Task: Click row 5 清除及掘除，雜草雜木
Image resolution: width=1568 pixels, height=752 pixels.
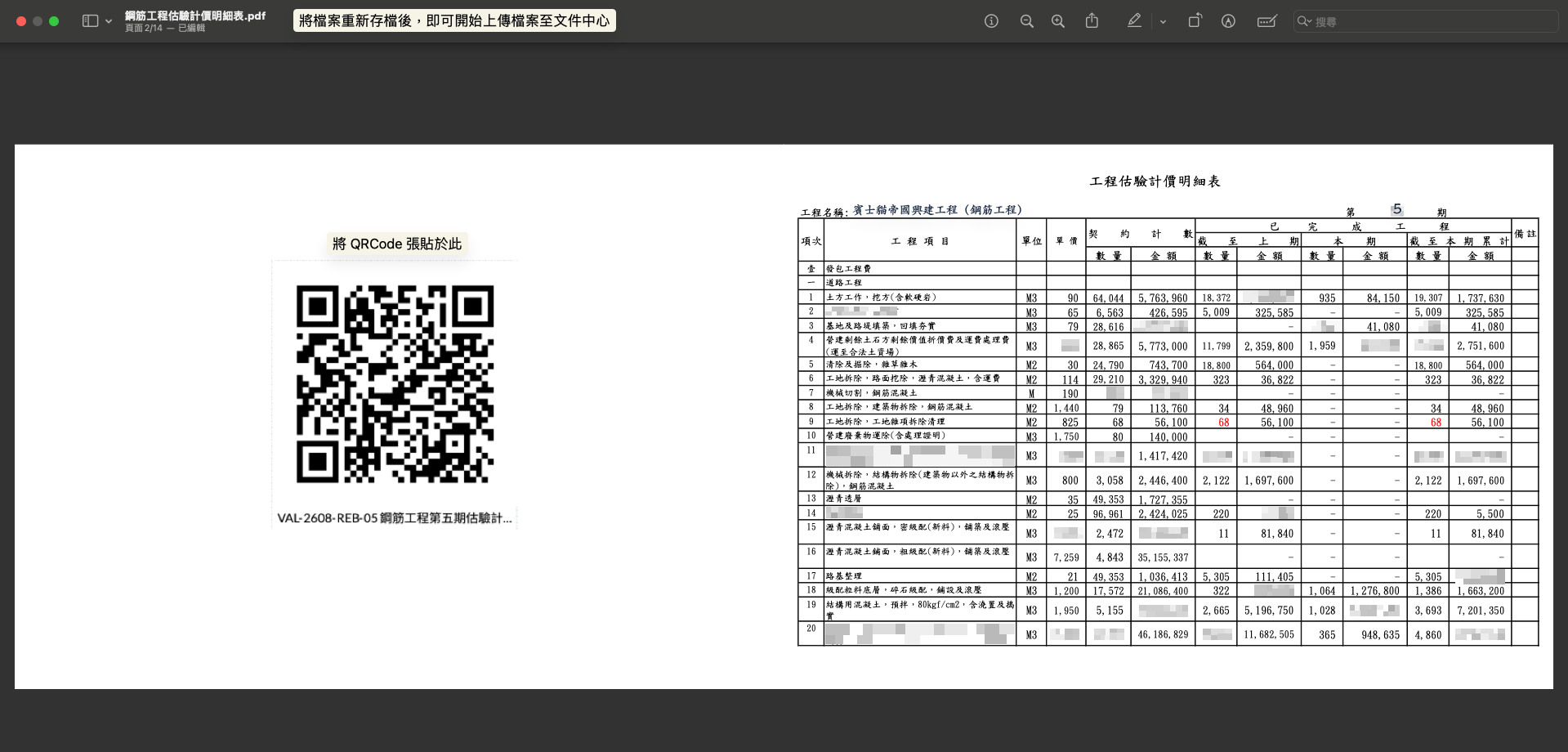Action: pyautogui.click(x=871, y=365)
